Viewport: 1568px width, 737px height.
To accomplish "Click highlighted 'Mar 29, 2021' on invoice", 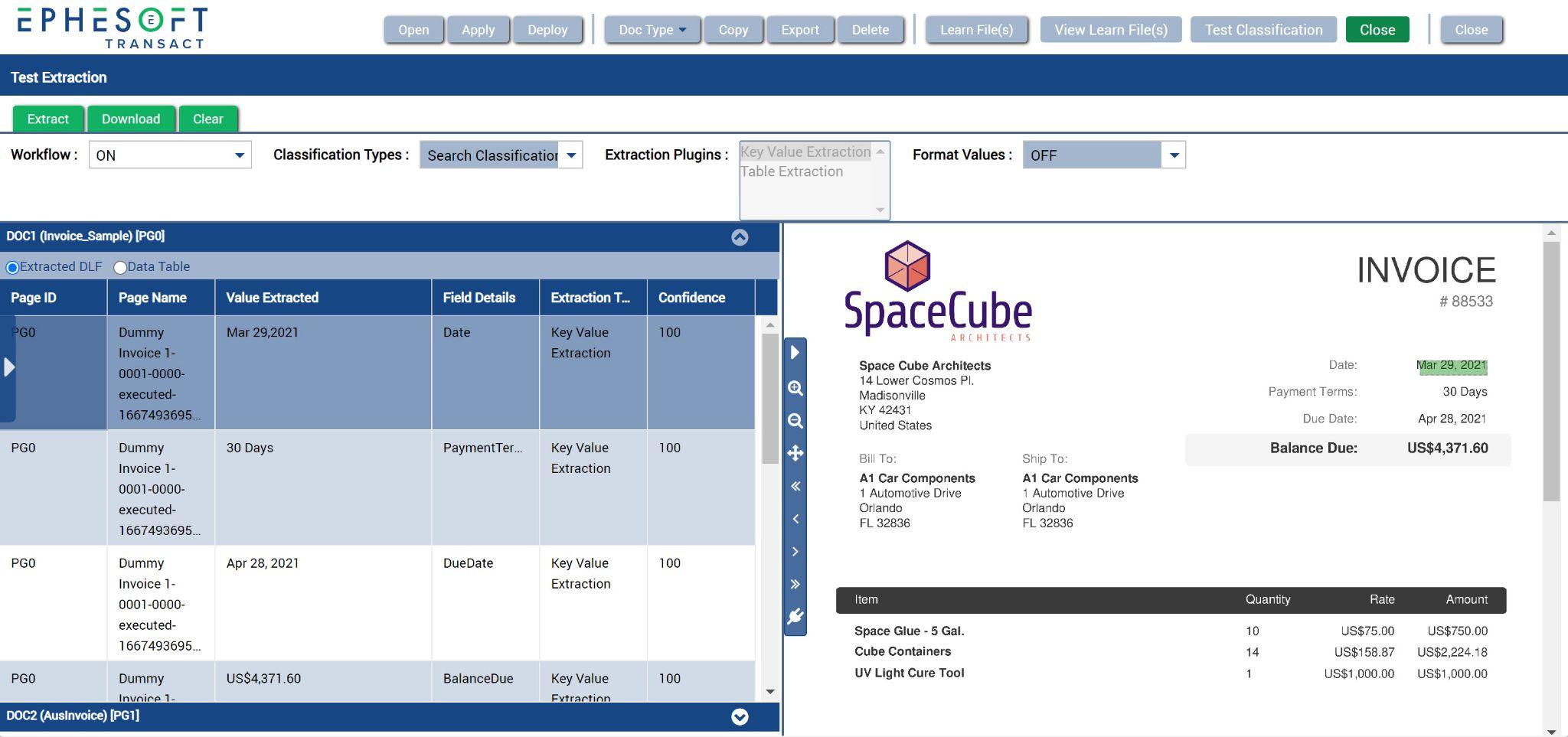I will point(1452,366).
